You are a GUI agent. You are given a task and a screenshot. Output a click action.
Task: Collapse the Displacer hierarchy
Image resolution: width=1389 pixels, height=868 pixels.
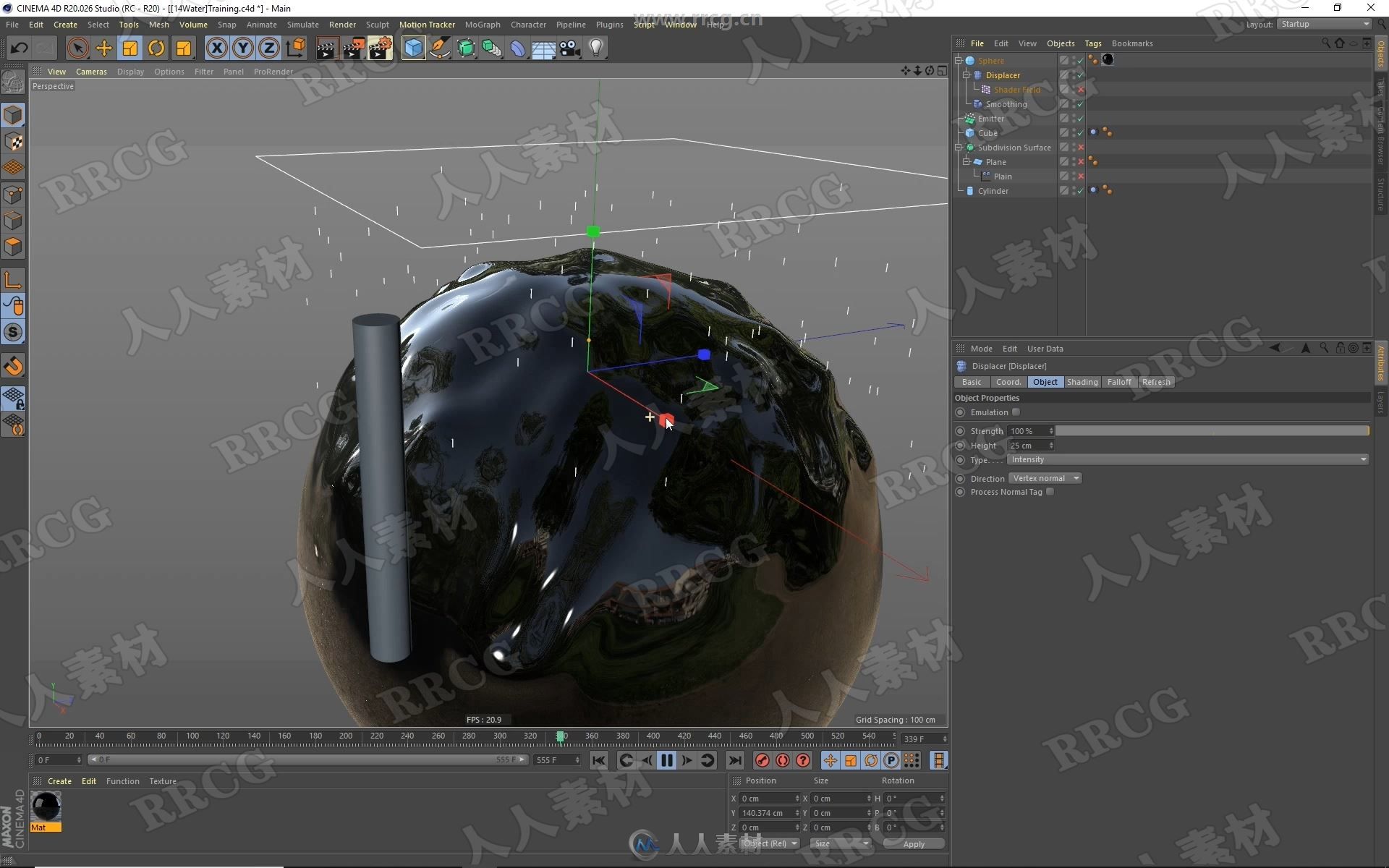966,75
